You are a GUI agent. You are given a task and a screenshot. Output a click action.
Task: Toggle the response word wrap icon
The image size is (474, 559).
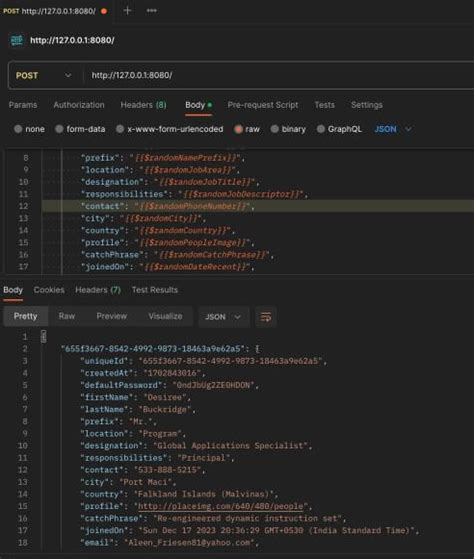(x=266, y=317)
